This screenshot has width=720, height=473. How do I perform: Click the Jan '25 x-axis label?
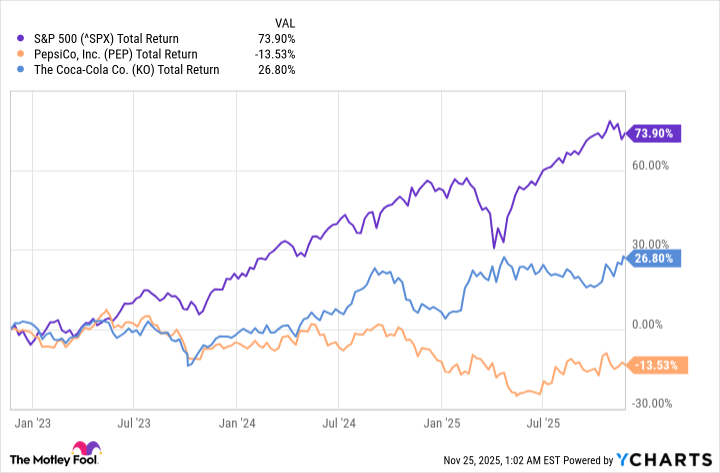tap(441, 422)
